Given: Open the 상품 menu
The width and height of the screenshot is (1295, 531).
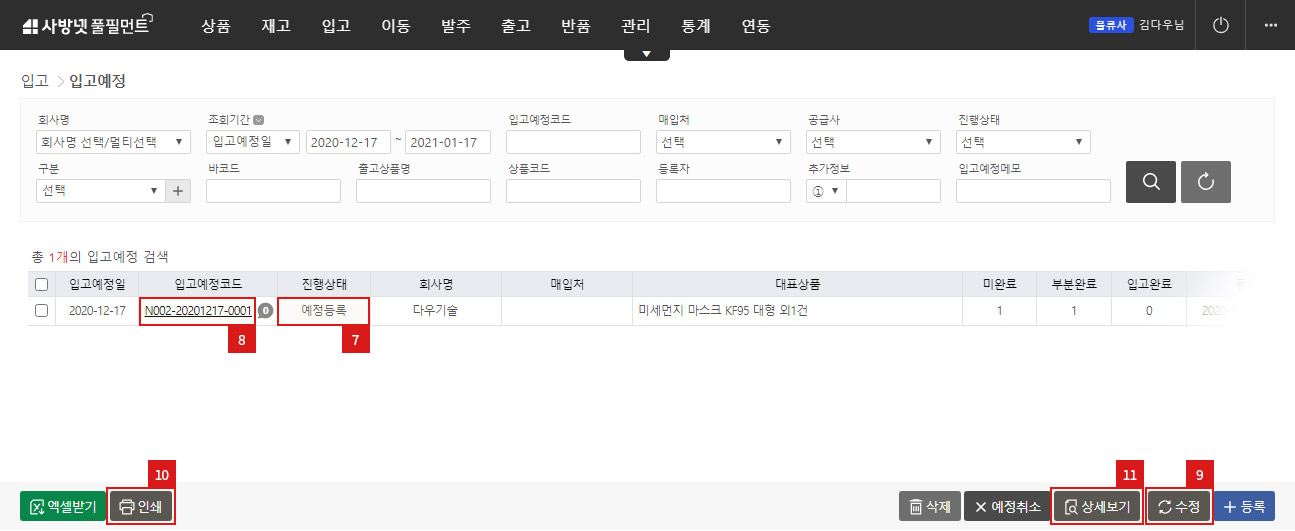Looking at the screenshot, I should tap(215, 26).
